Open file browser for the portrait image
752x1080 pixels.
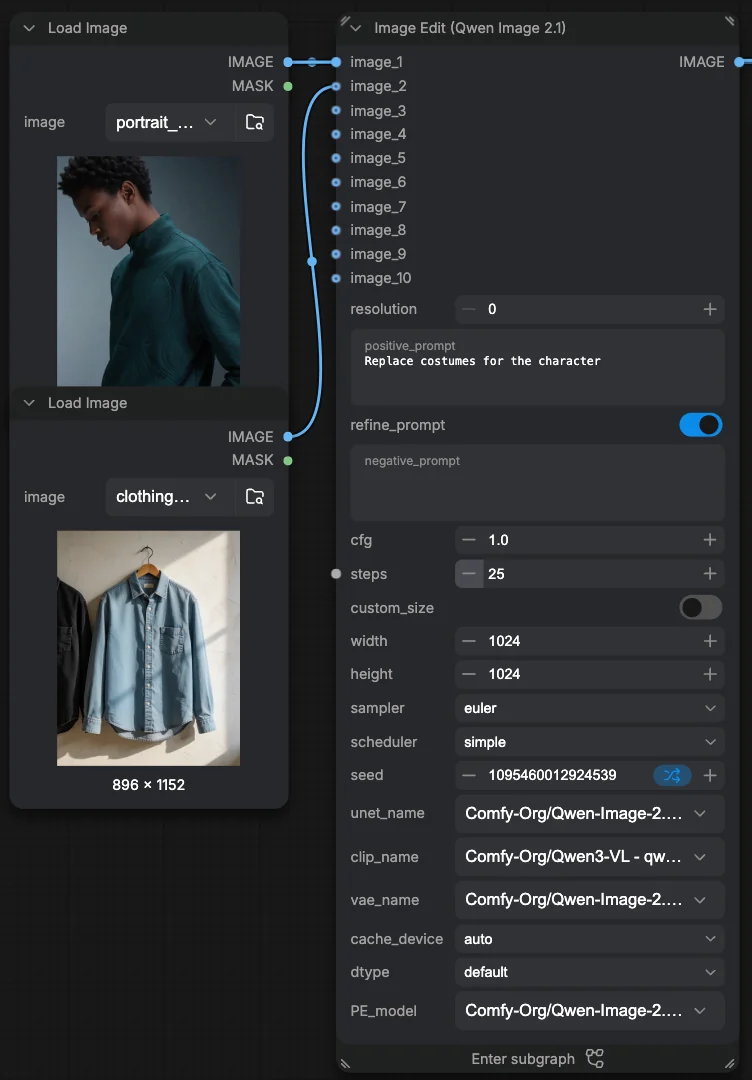pyautogui.click(x=255, y=123)
